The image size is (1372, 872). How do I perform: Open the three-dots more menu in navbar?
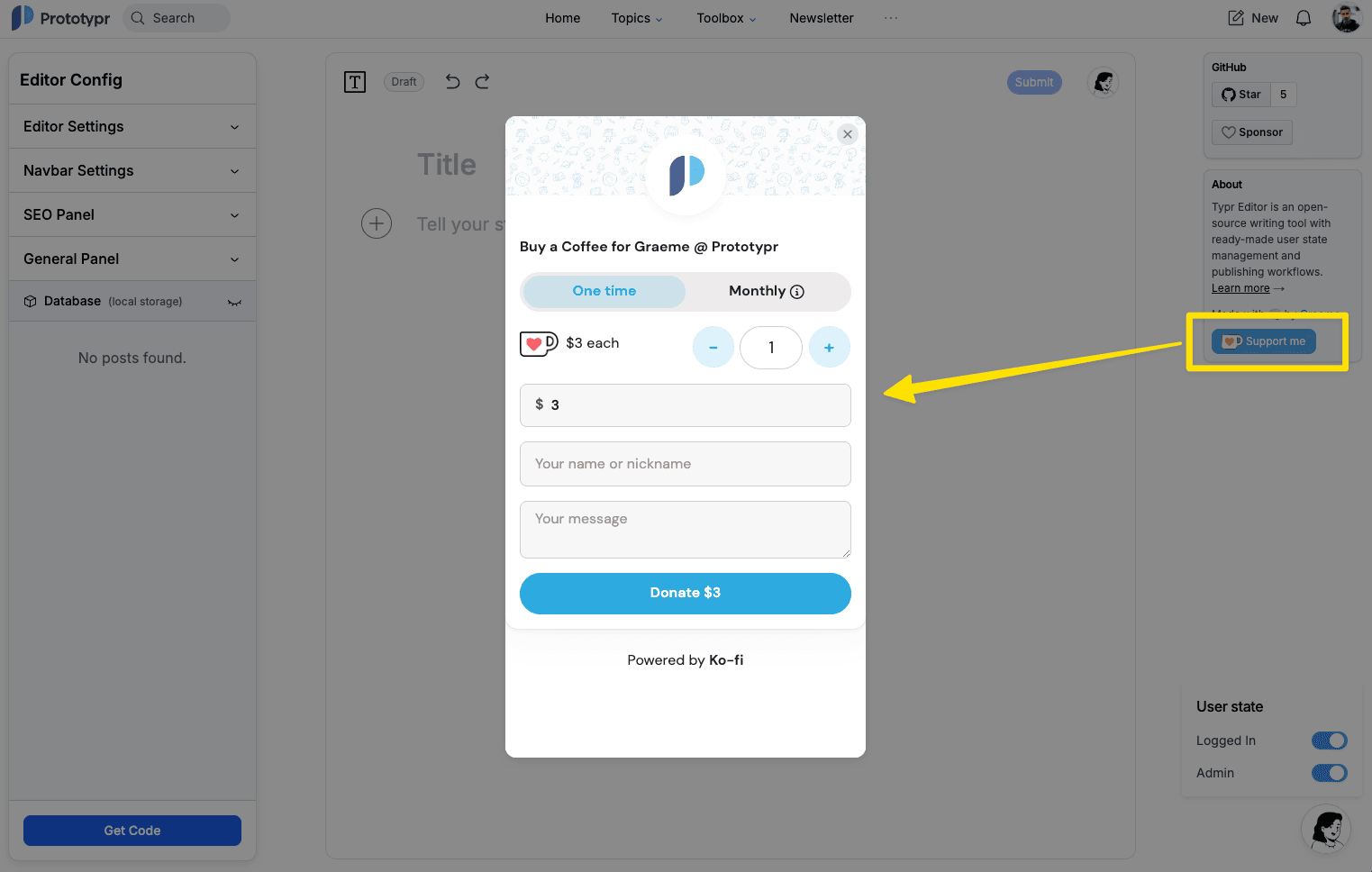[891, 18]
